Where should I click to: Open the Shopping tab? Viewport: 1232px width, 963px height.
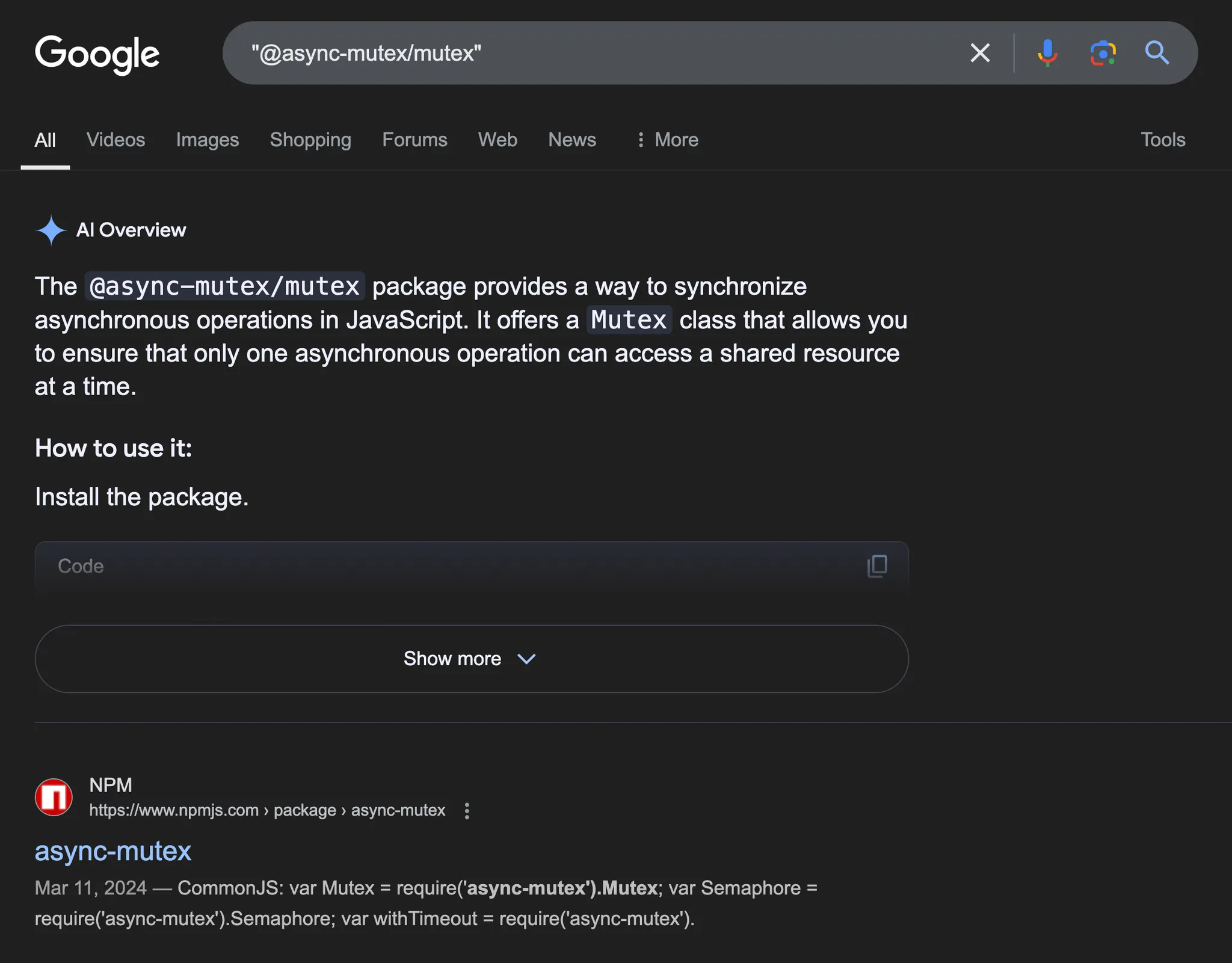coord(310,140)
